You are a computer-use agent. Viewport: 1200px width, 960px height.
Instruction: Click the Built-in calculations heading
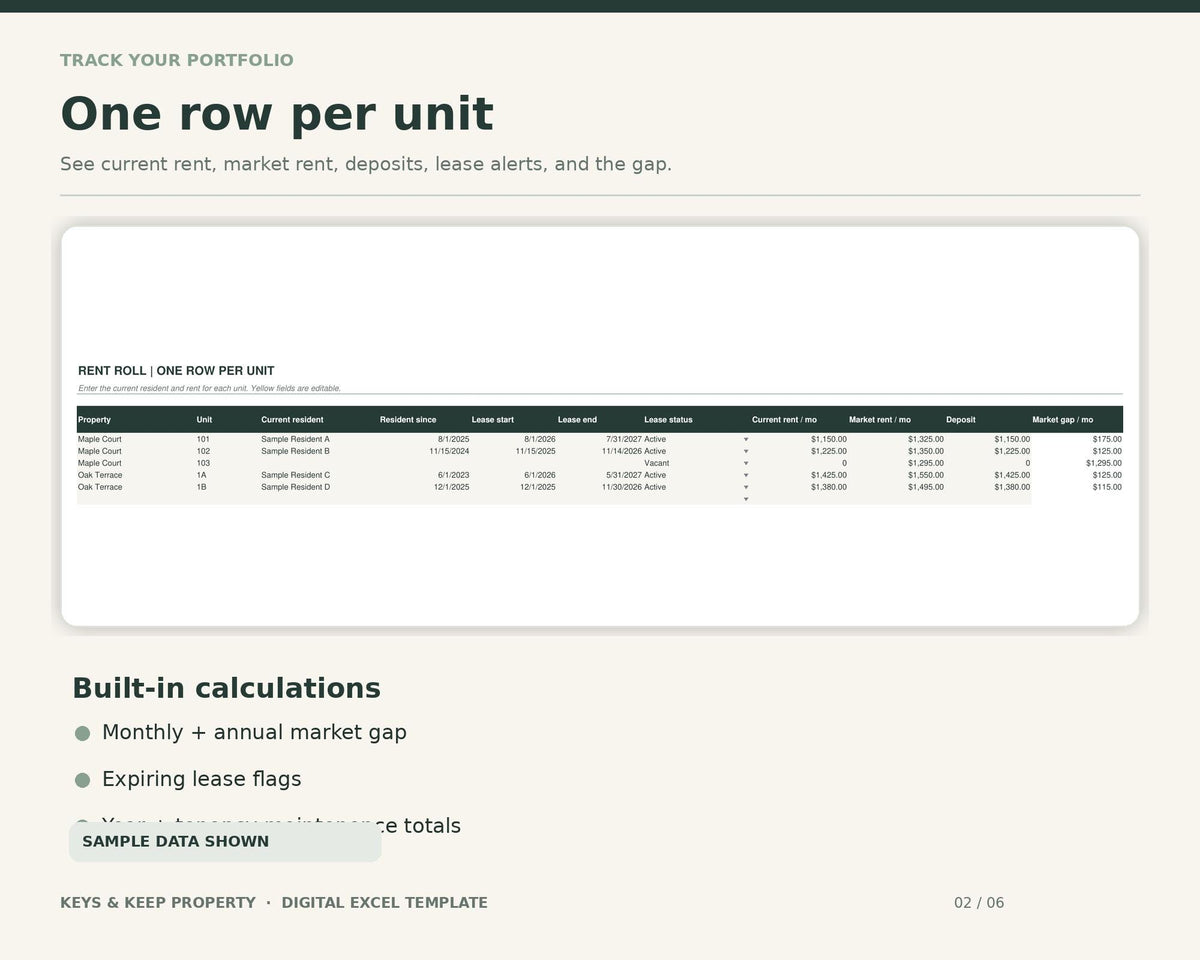226,688
